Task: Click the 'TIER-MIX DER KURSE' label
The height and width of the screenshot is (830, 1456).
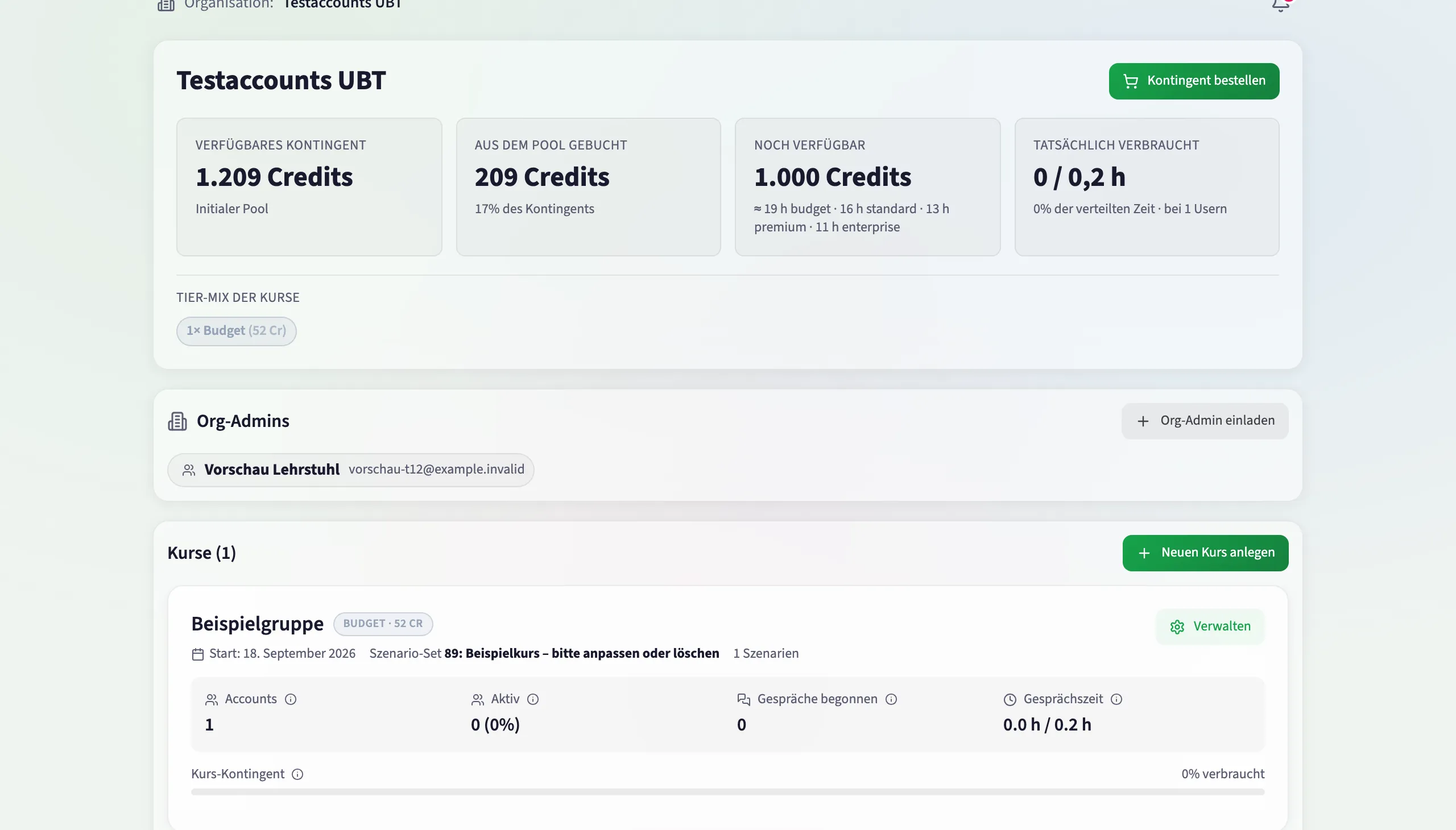Action: click(x=238, y=297)
